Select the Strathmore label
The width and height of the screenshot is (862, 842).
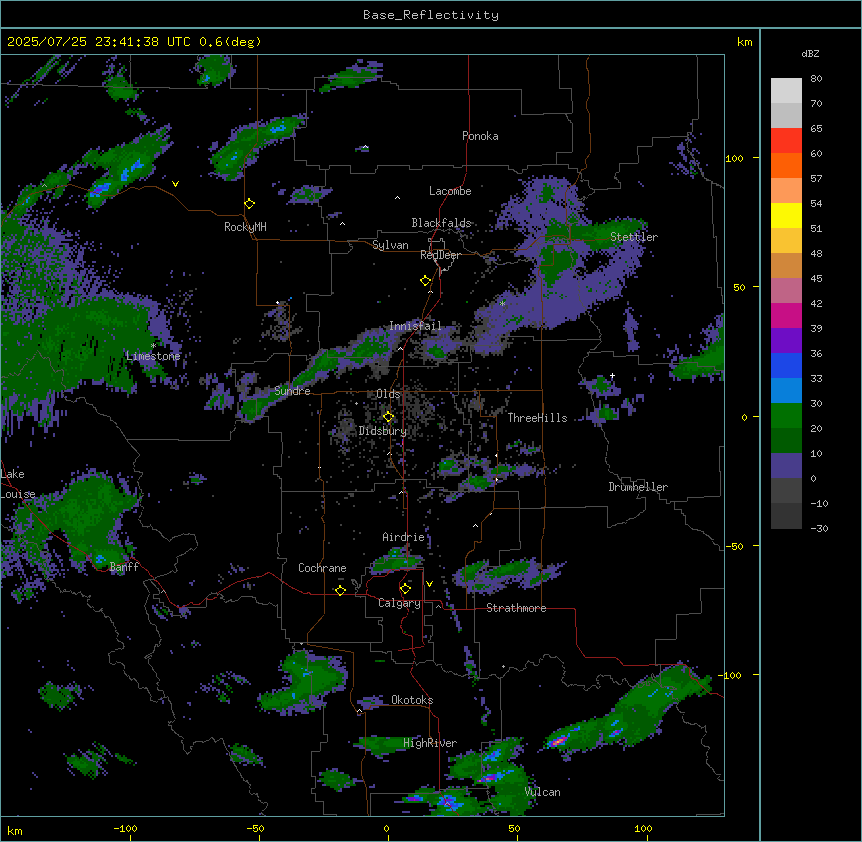click(x=516, y=608)
